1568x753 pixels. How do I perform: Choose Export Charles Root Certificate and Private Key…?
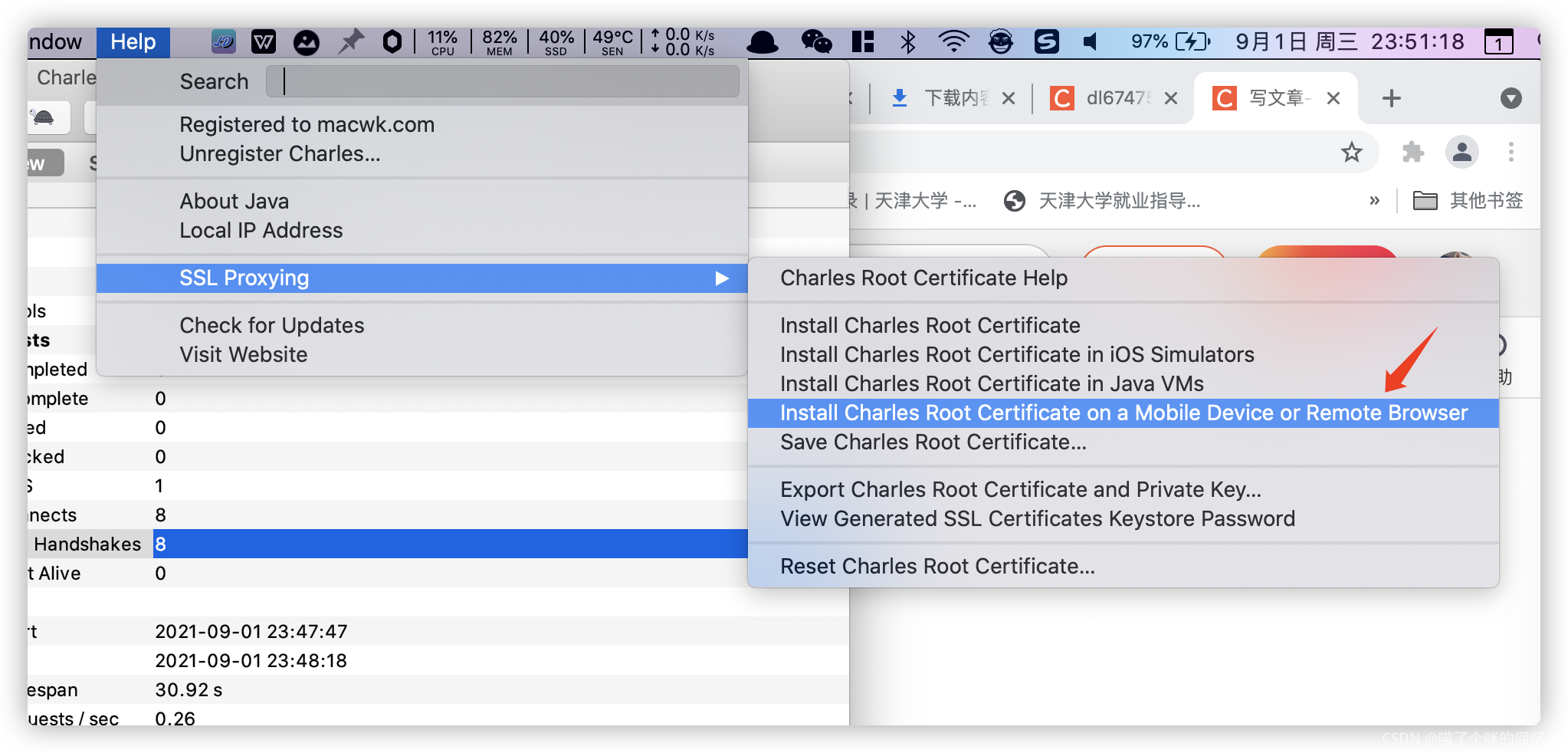click(x=1020, y=489)
